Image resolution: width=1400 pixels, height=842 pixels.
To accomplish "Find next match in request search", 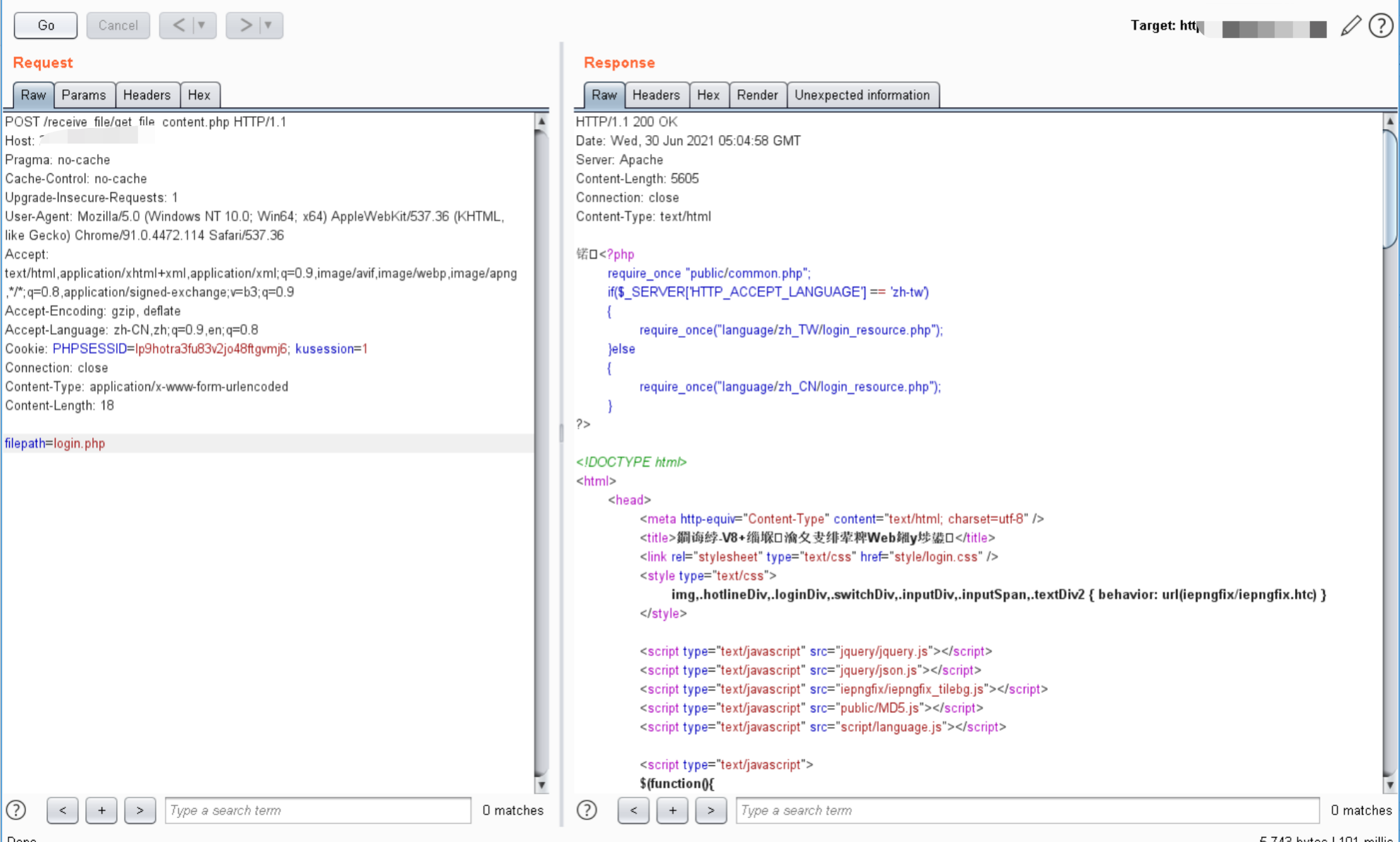I will 140,810.
